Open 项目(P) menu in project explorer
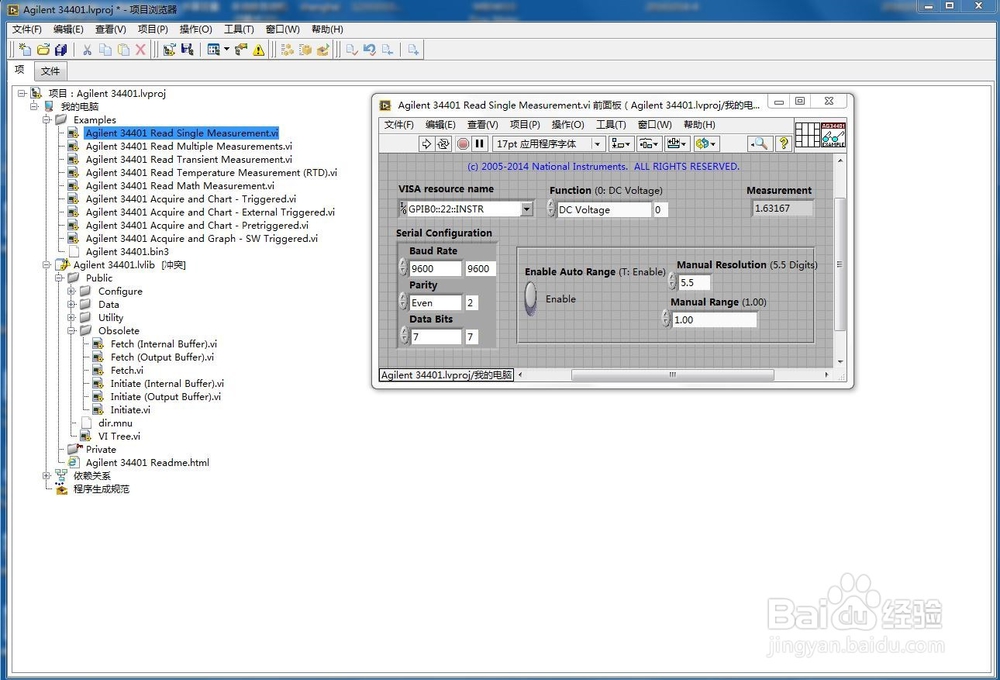The height and width of the screenshot is (680, 1000). point(153,29)
